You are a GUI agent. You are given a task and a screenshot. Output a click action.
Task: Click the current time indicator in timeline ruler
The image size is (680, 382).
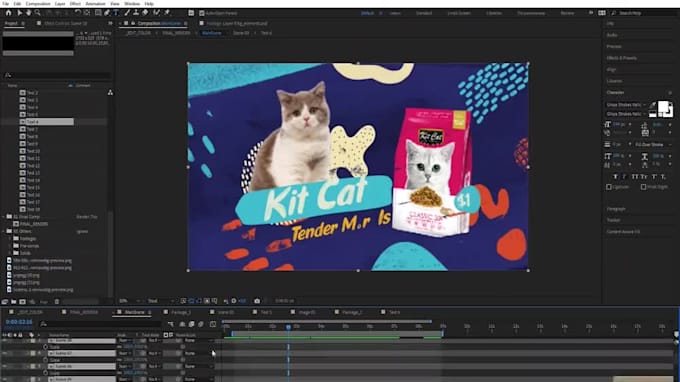click(x=288, y=326)
